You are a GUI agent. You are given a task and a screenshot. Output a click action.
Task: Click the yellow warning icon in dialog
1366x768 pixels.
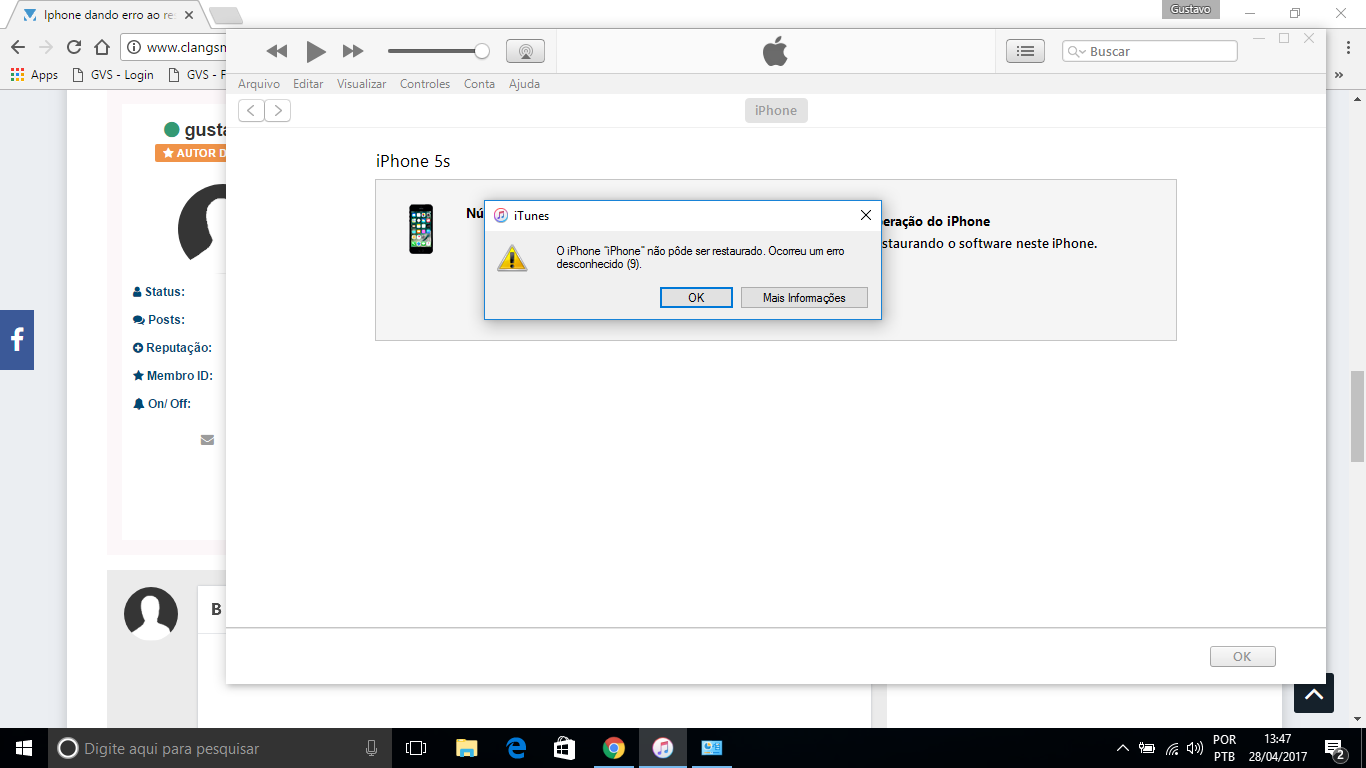[x=512, y=258]
